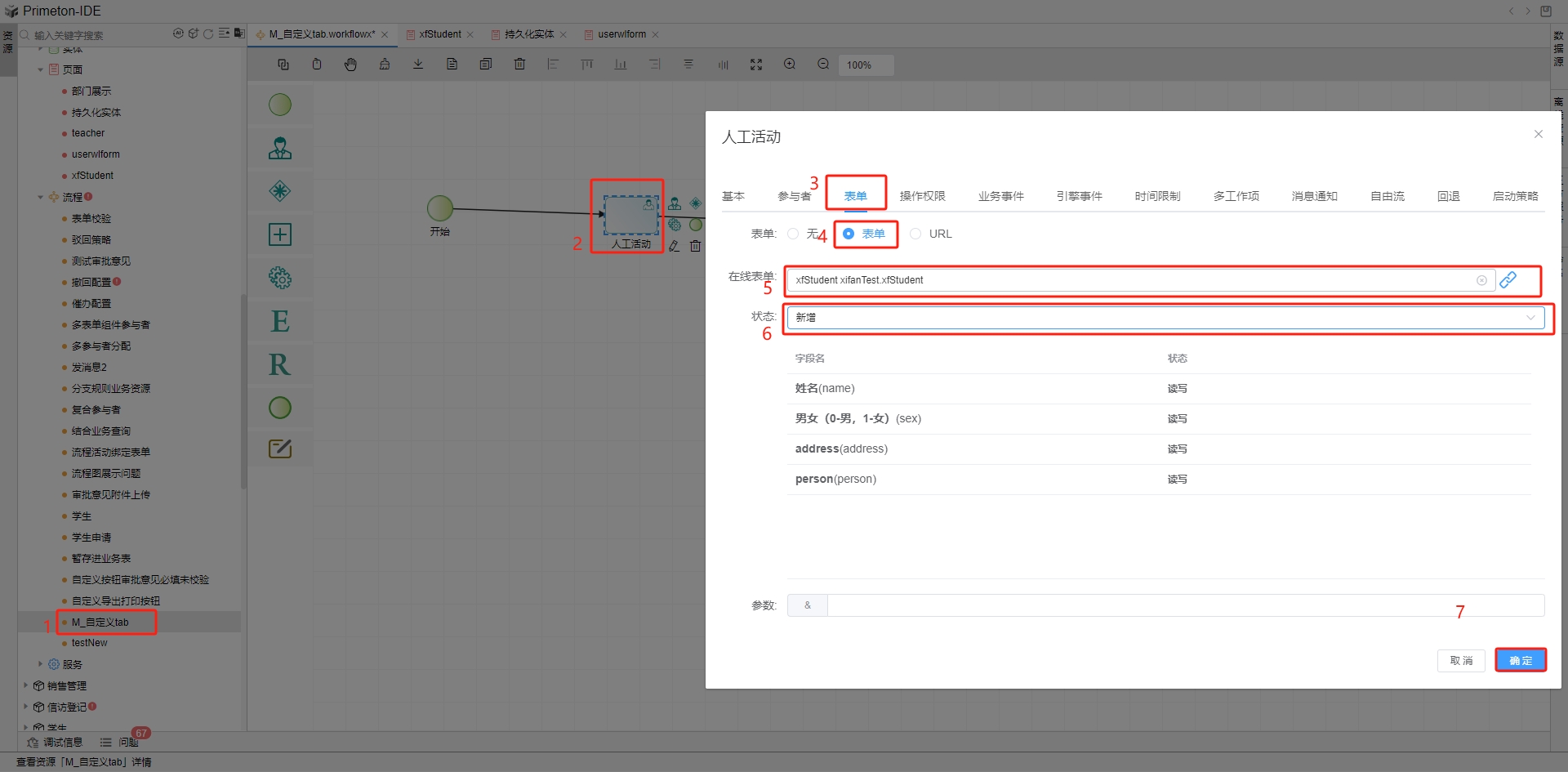Select the gear activity node in palette

(280, 278)
